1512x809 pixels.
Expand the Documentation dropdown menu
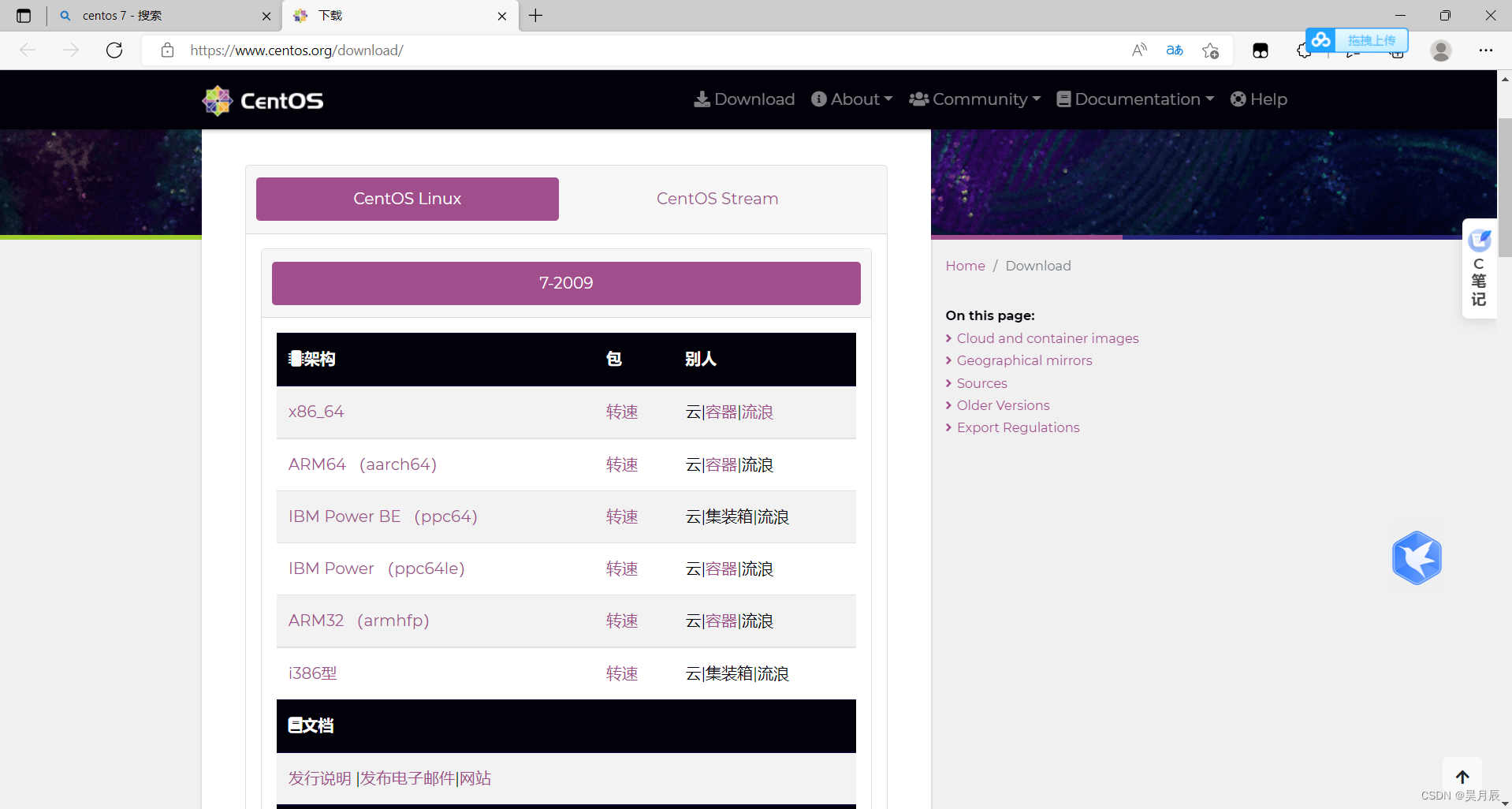tap(1135, 99)
